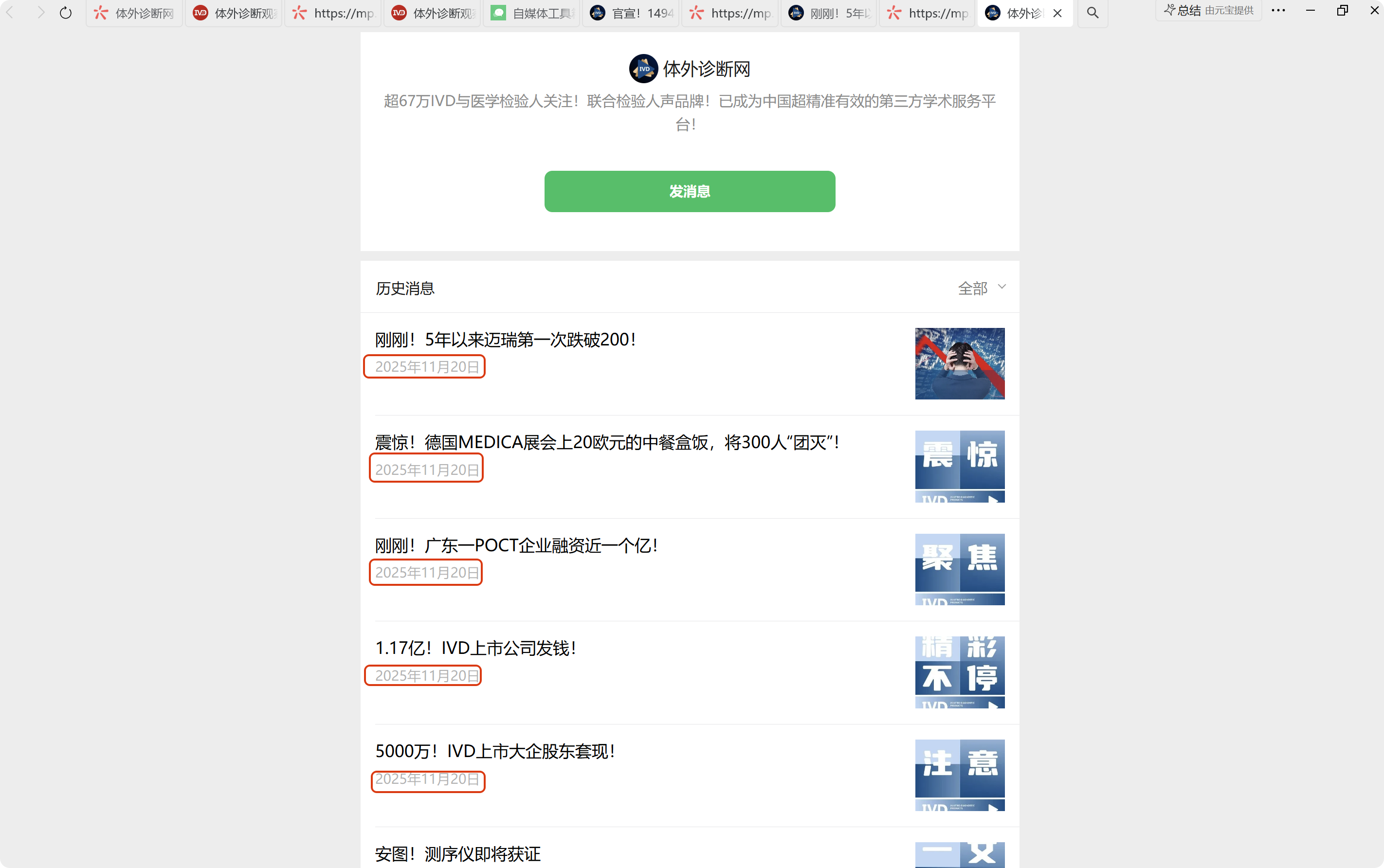Viewport: 1384px width, 868px height.
Task: Close the active 体外诊 tab
Action: (1057, 13)
